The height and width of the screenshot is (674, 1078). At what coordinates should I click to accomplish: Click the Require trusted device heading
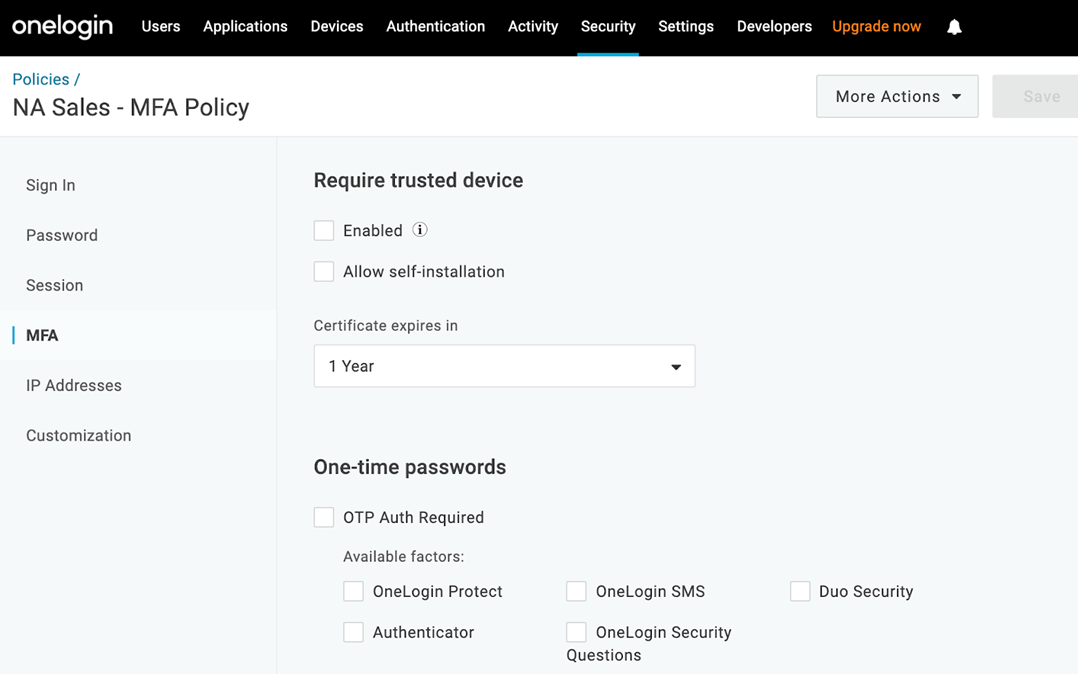pyautogui.click(x=418, y=180)
